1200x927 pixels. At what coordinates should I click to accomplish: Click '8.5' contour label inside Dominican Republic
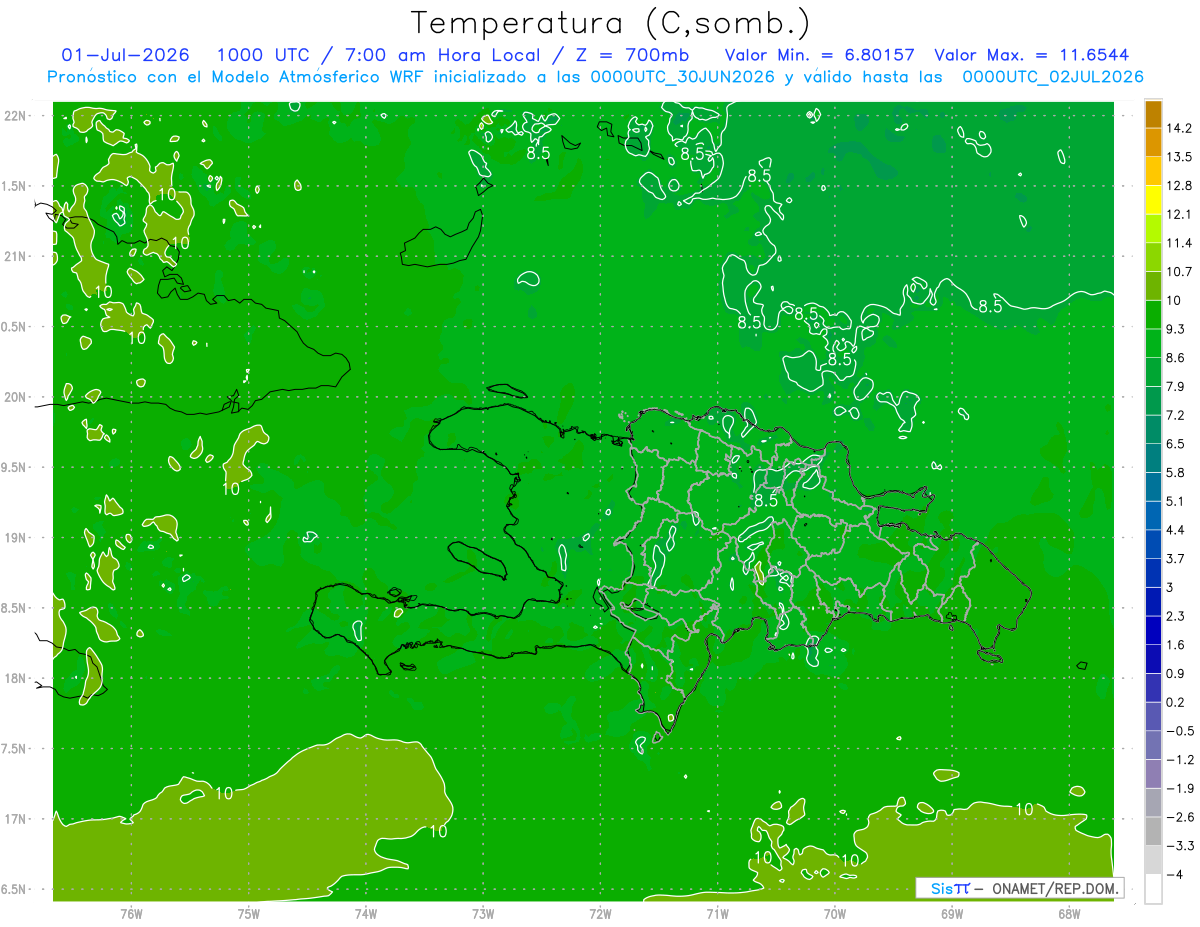pyautogui.click(x=766, y=501)
